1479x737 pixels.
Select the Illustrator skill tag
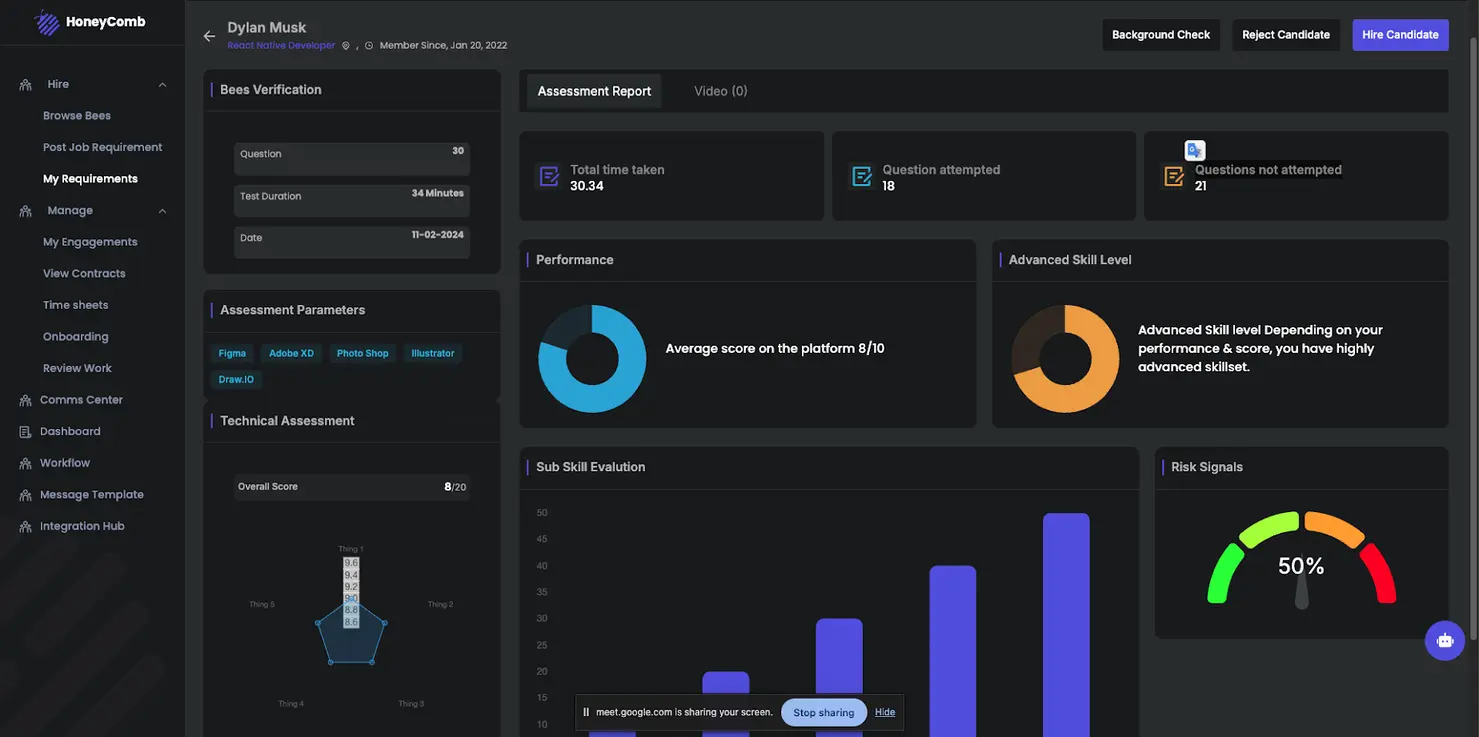[433, 354]
